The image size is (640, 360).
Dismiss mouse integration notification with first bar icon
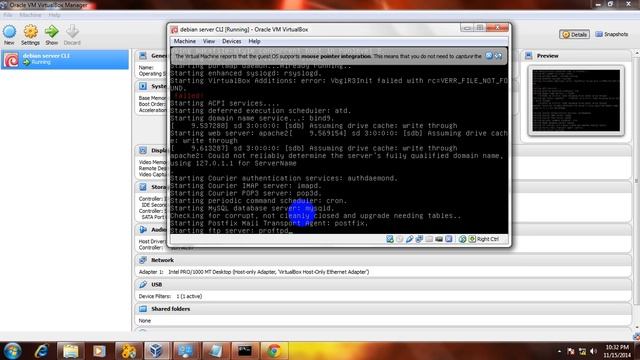point(489,56)
